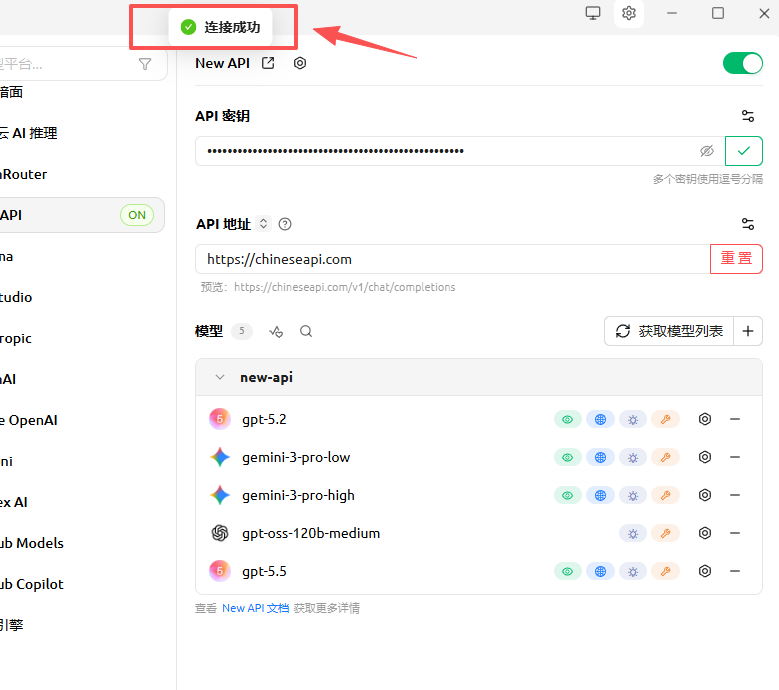779x690 pixels.
Task: Open API address help question icon
Action: [x=285, y=224]
